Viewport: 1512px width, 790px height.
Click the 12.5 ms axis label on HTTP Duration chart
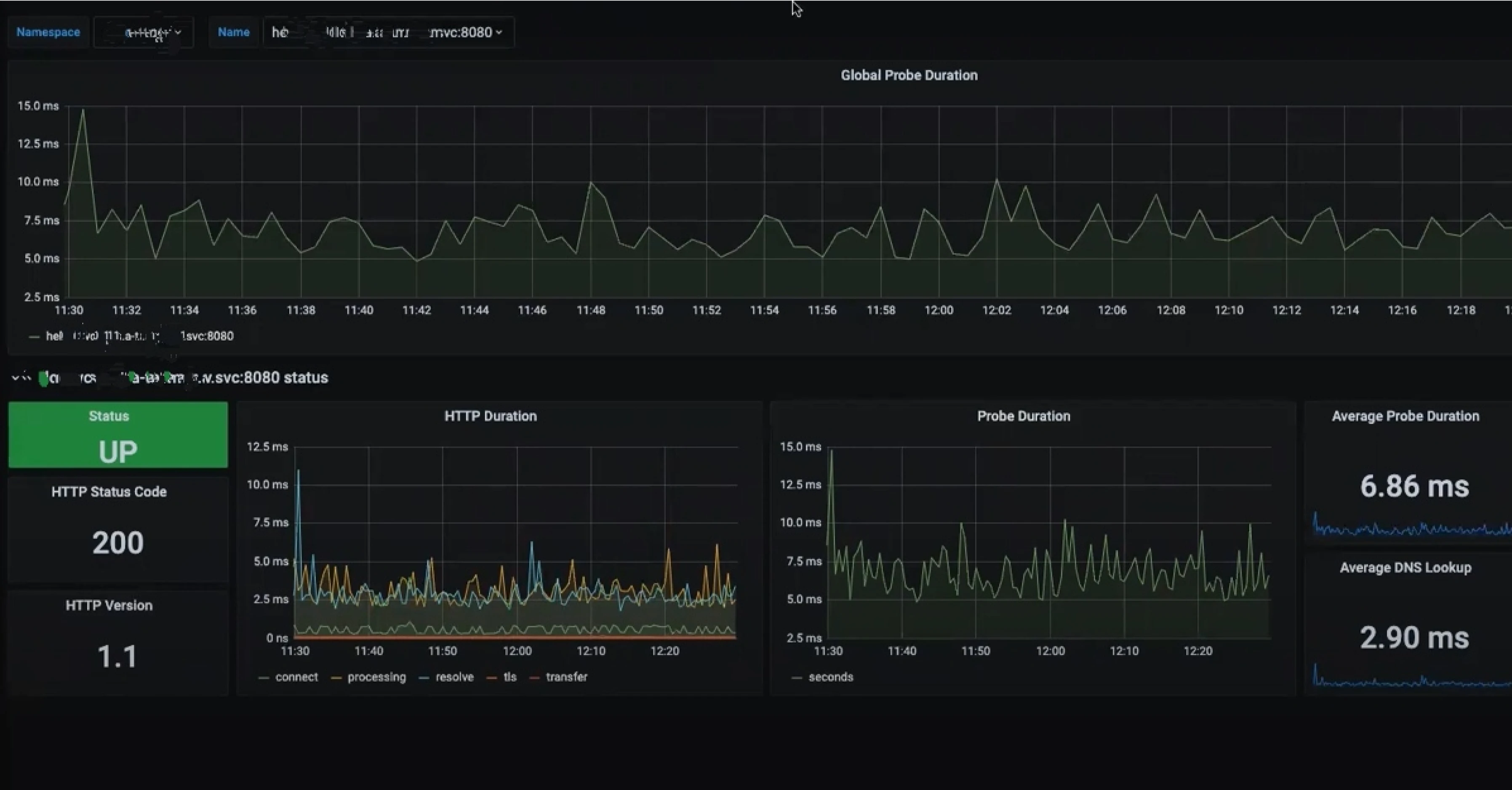click(268, 447)
